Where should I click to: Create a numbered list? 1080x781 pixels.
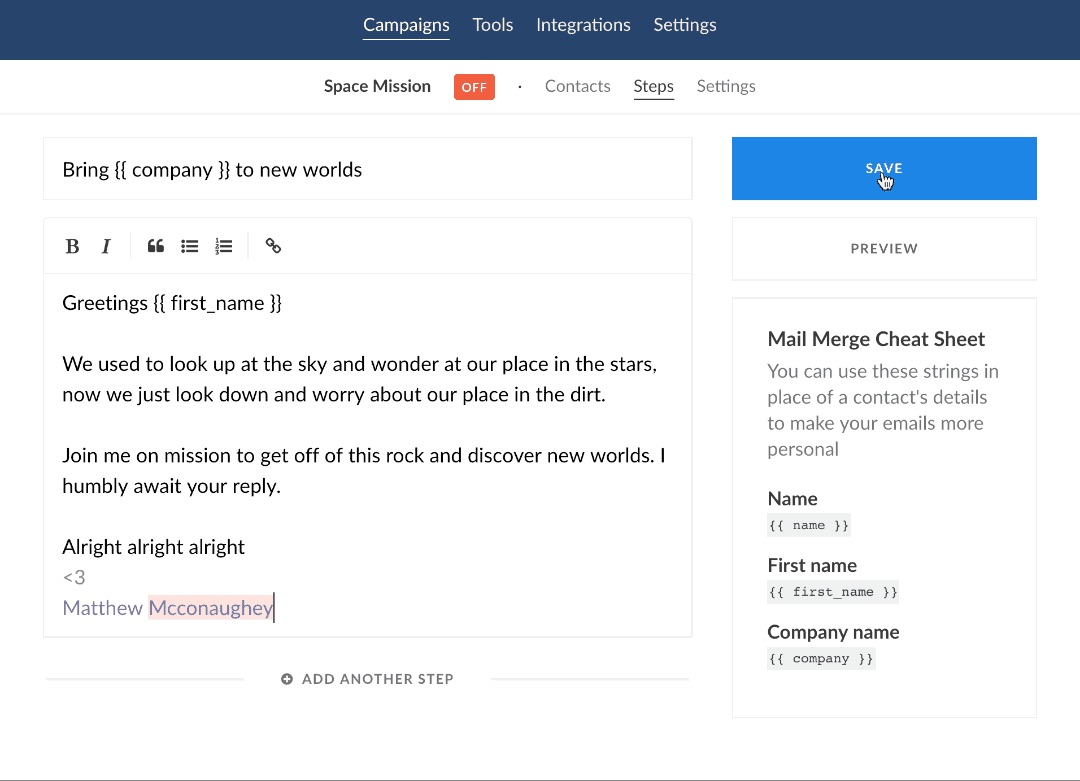coord(224,246)
